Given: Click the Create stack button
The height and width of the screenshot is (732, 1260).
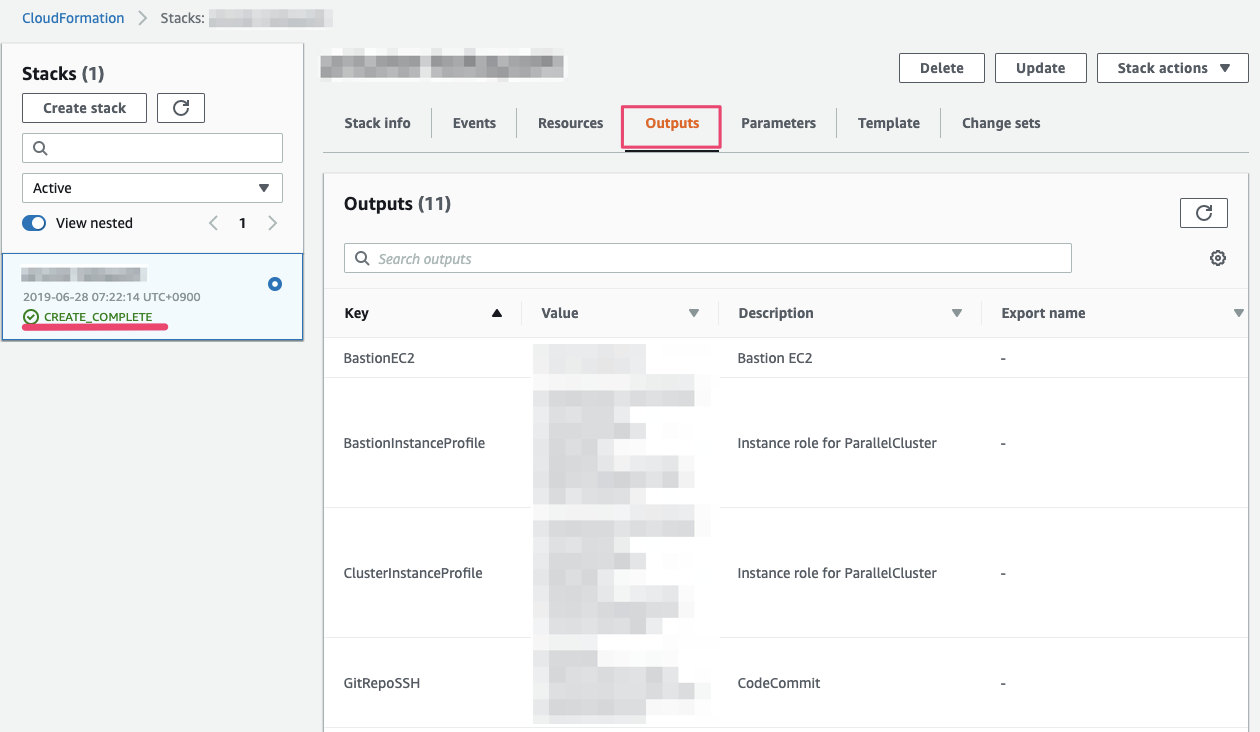Looking at the screenshot, I should pos(84,108).
